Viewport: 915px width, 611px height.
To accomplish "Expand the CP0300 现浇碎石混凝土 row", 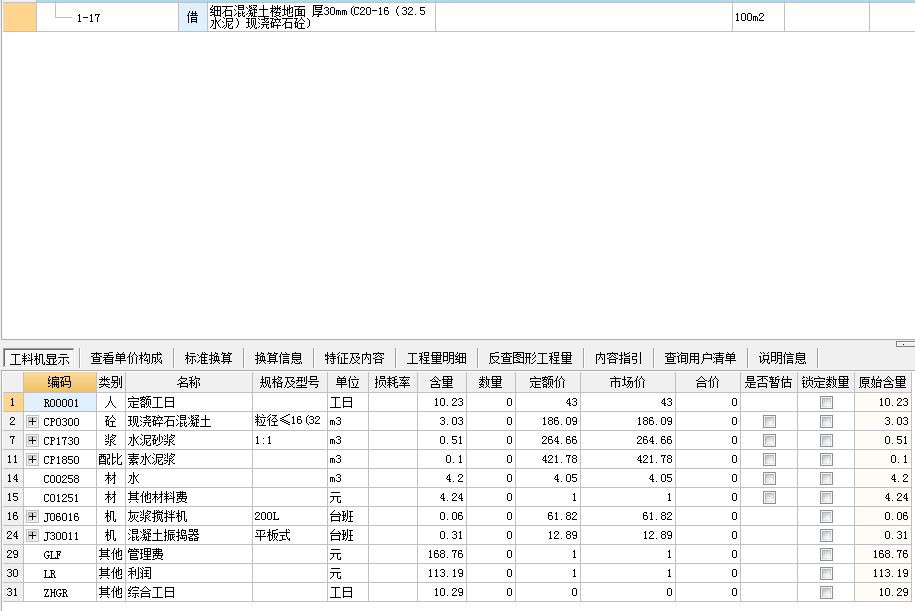I will (x=32, y=421).
